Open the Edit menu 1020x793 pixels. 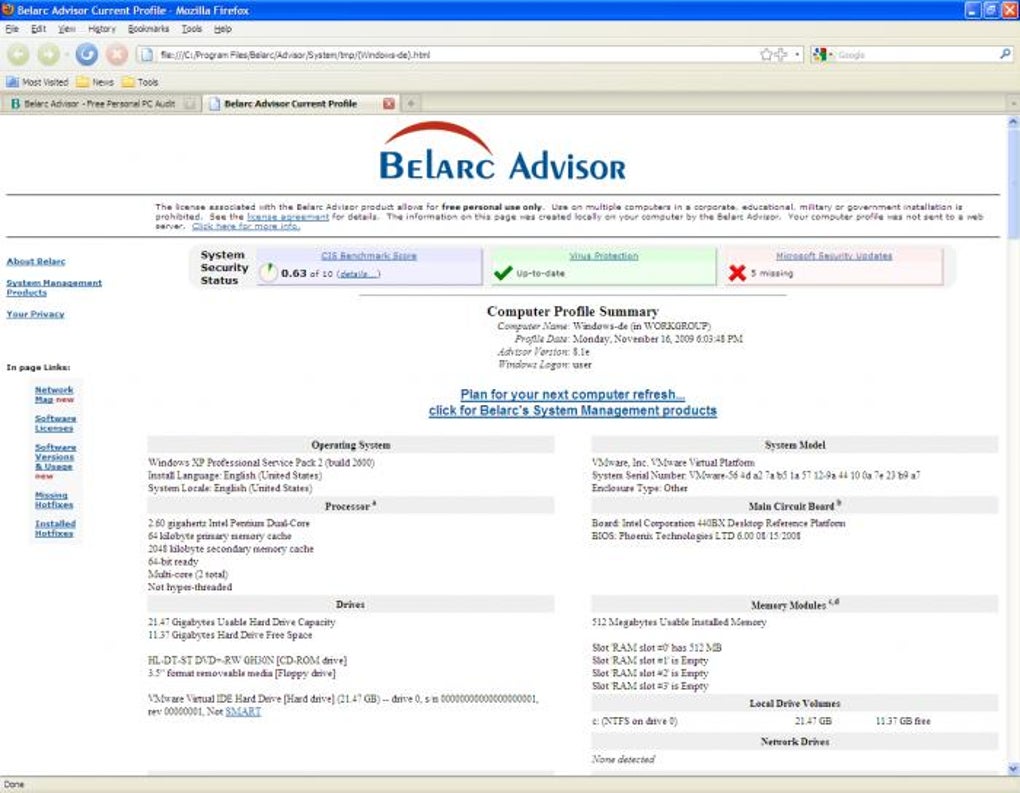[38, 29]
